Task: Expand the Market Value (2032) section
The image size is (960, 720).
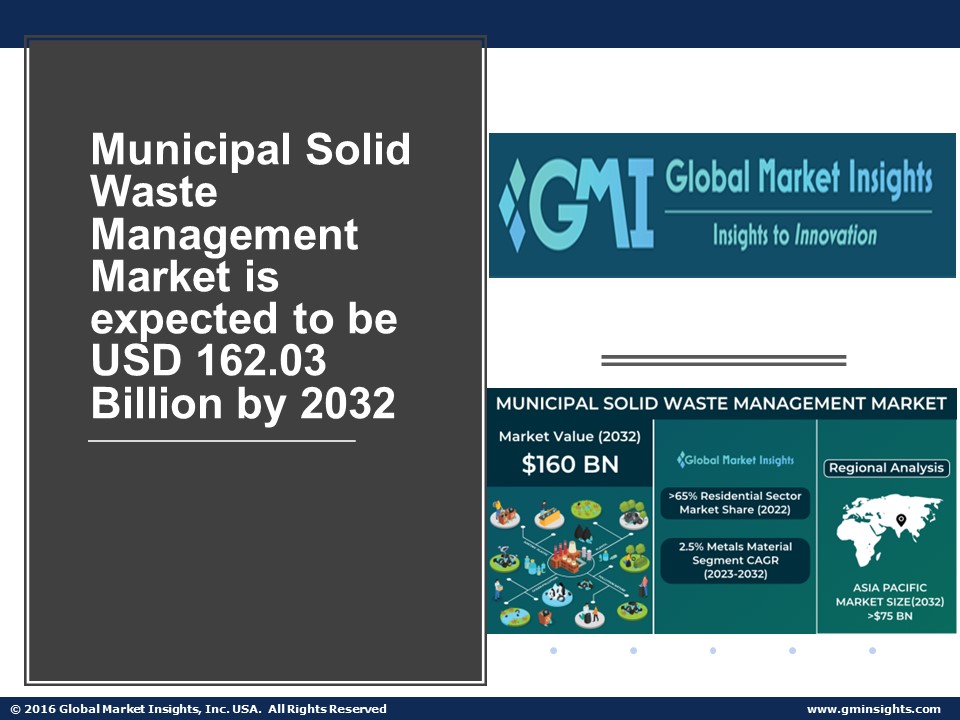Action: (570, 437)
